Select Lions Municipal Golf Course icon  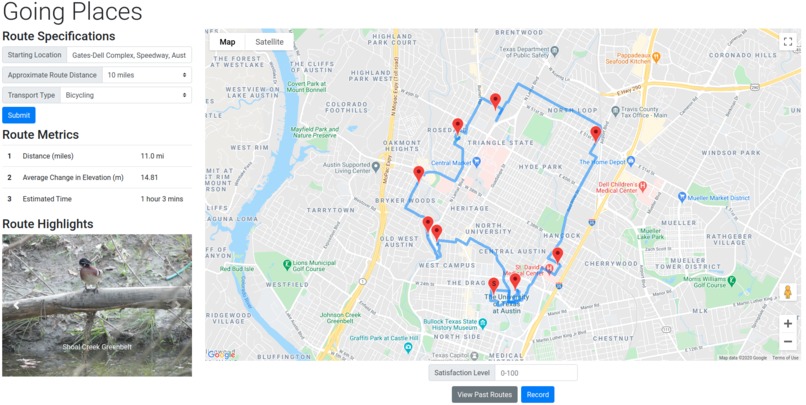pyautogui.click(x=287, y=265)
